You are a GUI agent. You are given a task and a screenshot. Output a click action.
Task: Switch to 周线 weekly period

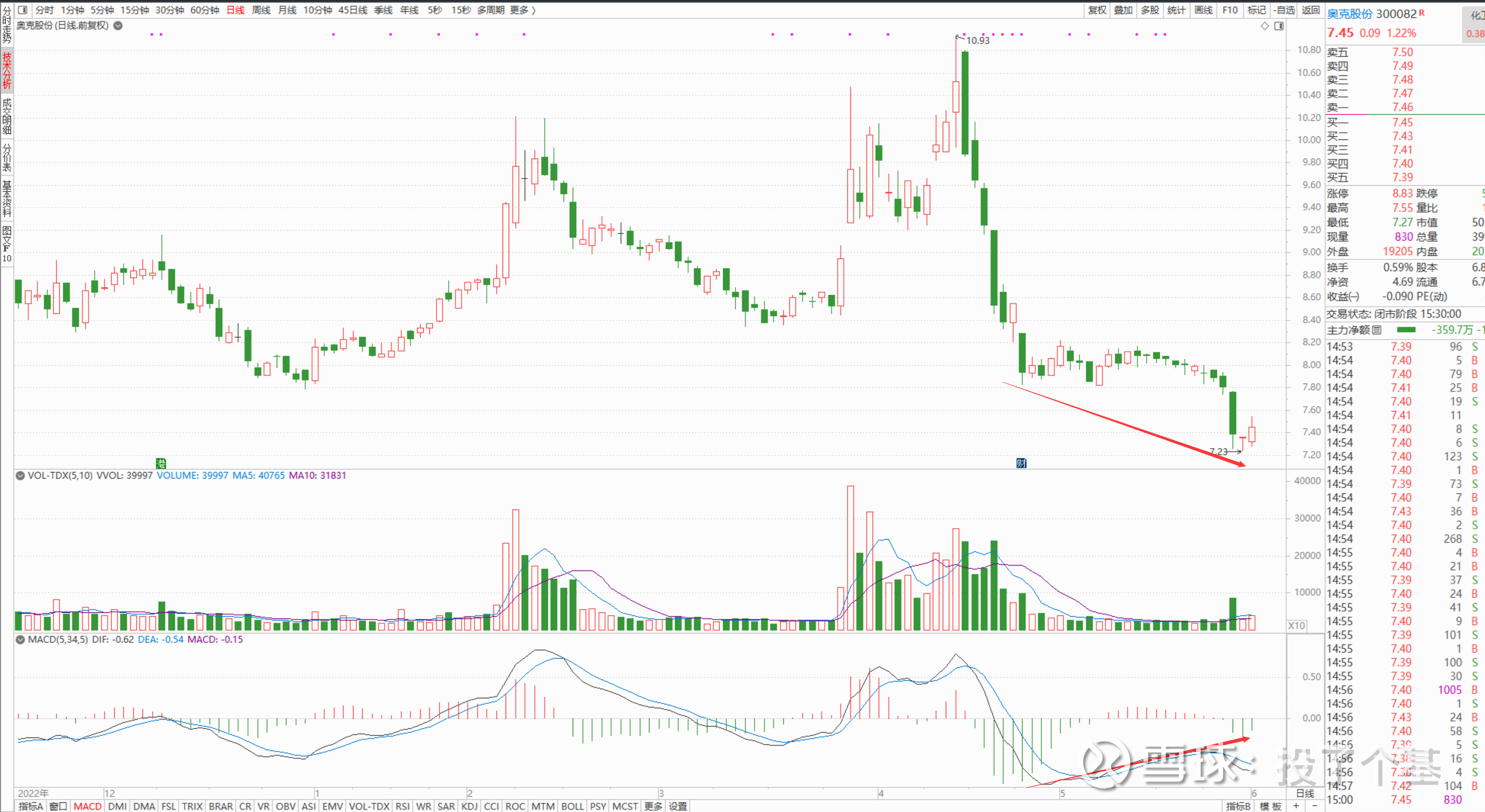pyautogui.click(x=261, y=10)
